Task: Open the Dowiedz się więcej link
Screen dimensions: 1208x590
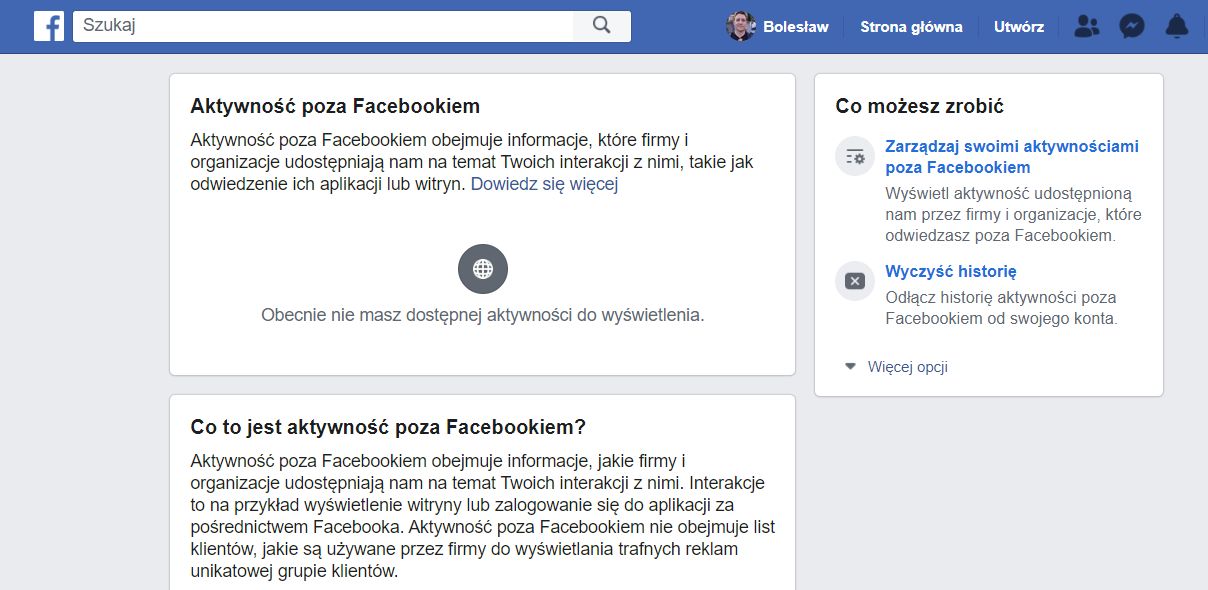Action: [x=544, y=184]
